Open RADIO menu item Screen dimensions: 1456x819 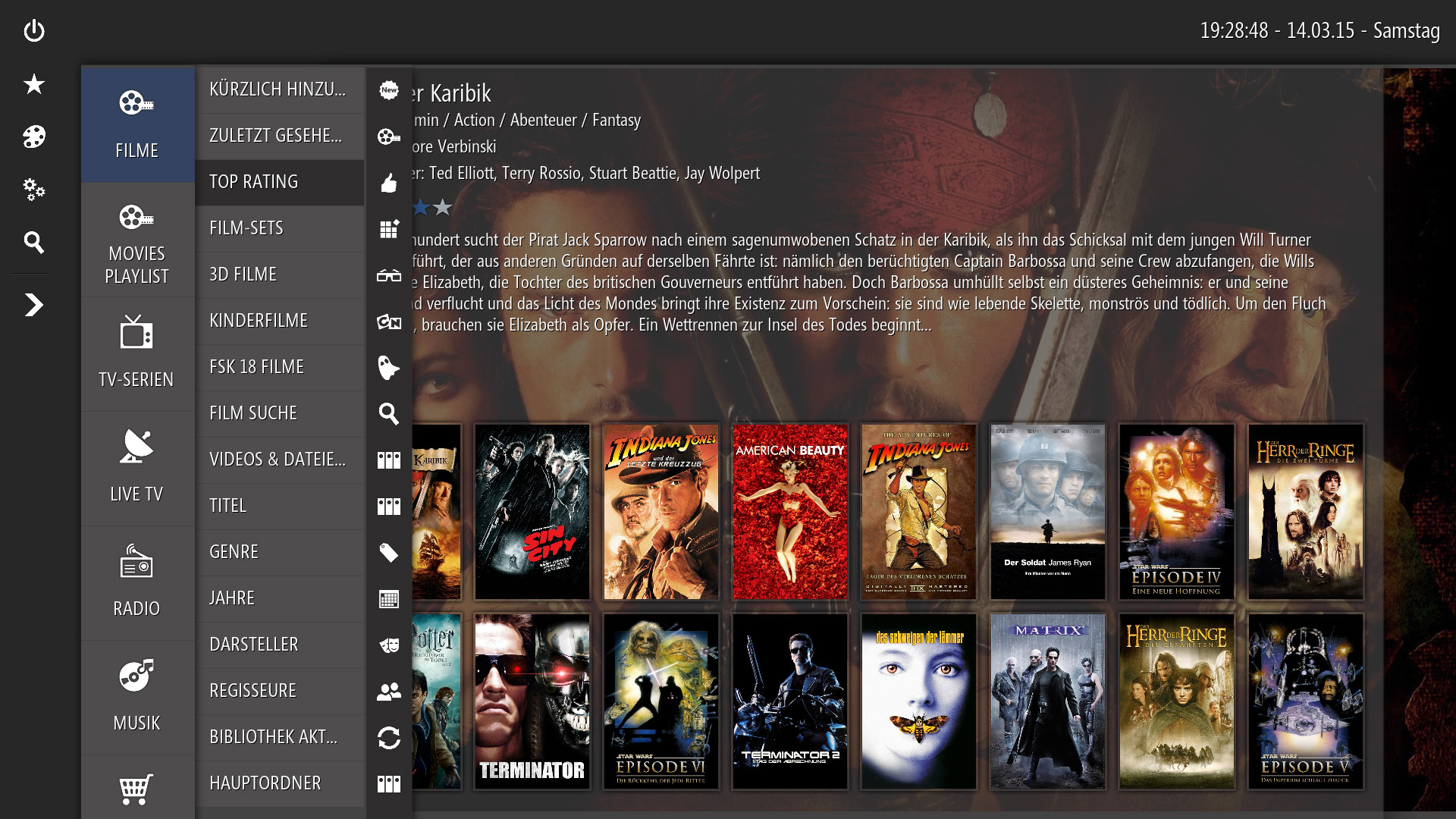pyautogui.click(x=137, y=583)
